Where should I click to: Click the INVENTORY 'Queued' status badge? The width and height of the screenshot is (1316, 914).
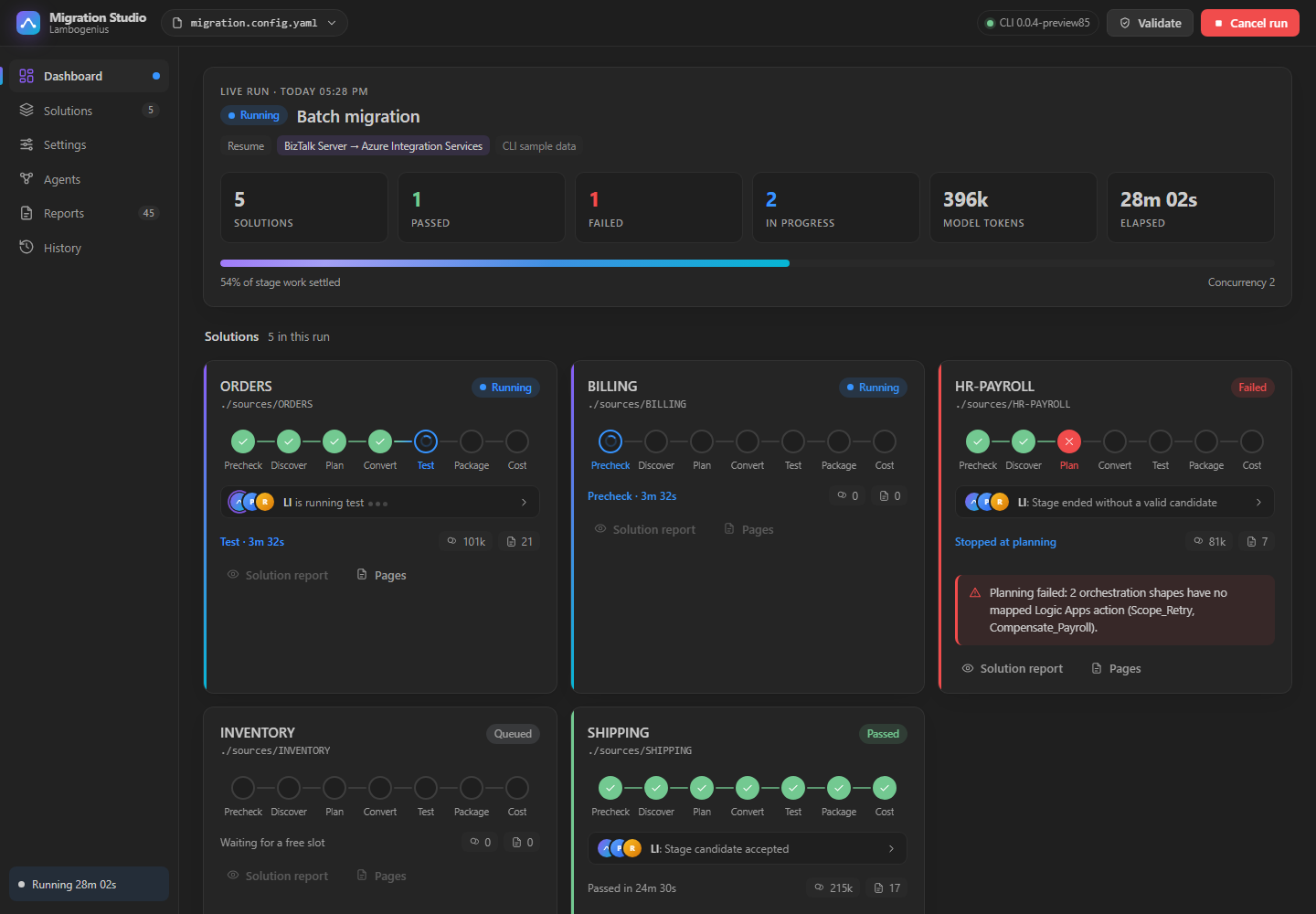tap(513, 734)
